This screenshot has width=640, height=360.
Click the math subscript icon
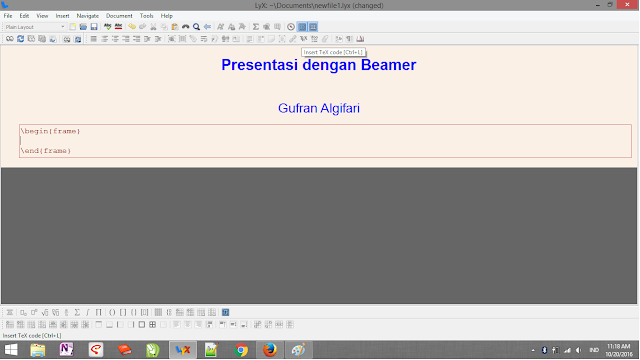coord(23,313)
